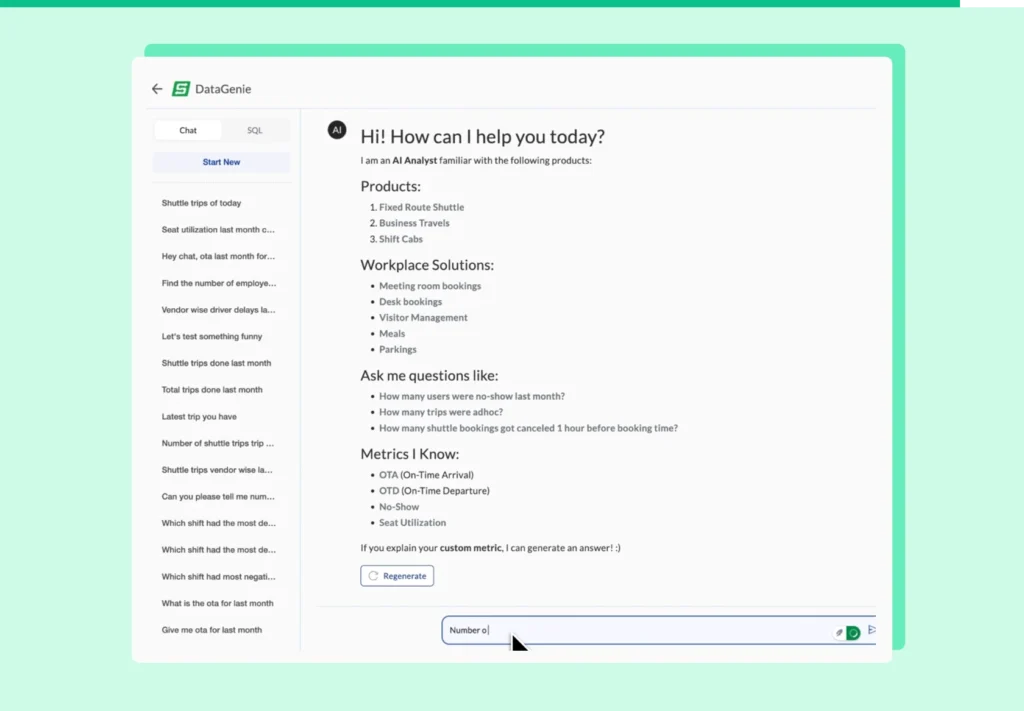Focus the message input field
The width and height of the screenshot is (1024, 711).
(630, 630)
